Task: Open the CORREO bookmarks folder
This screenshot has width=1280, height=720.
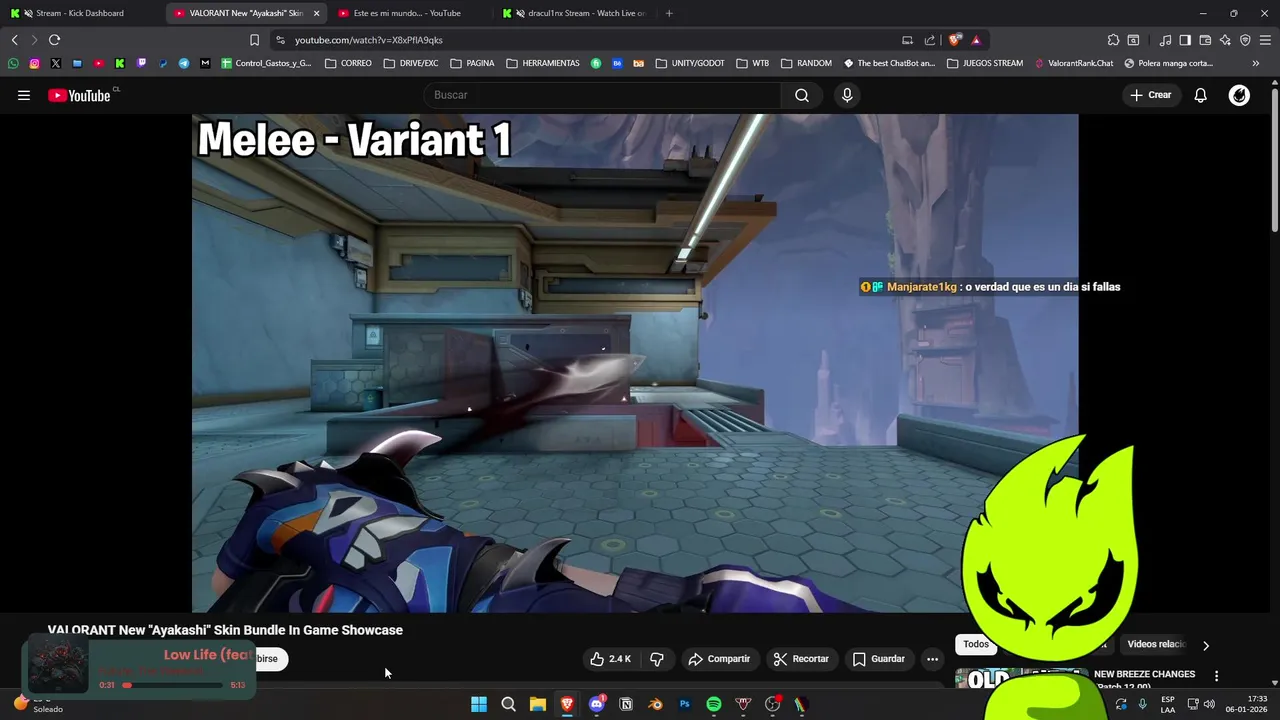Action: click(x=348, y=63)
